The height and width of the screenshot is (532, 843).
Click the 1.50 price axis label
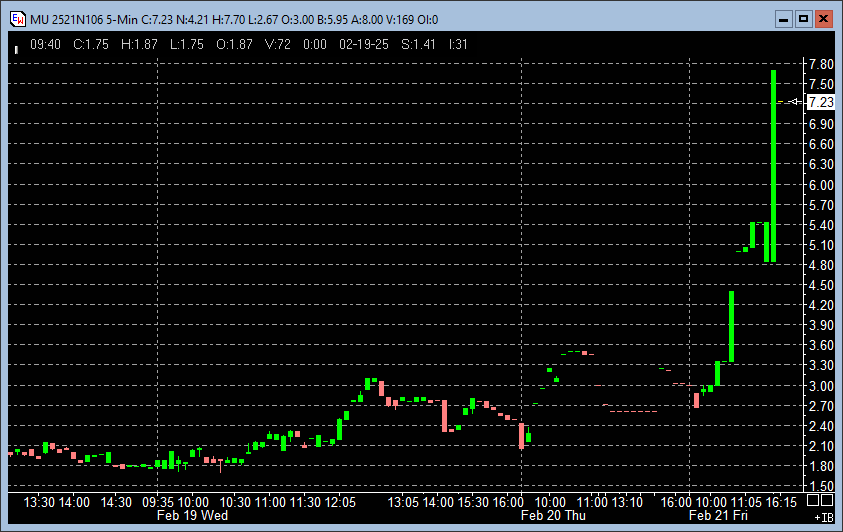[x=821, y=486]
